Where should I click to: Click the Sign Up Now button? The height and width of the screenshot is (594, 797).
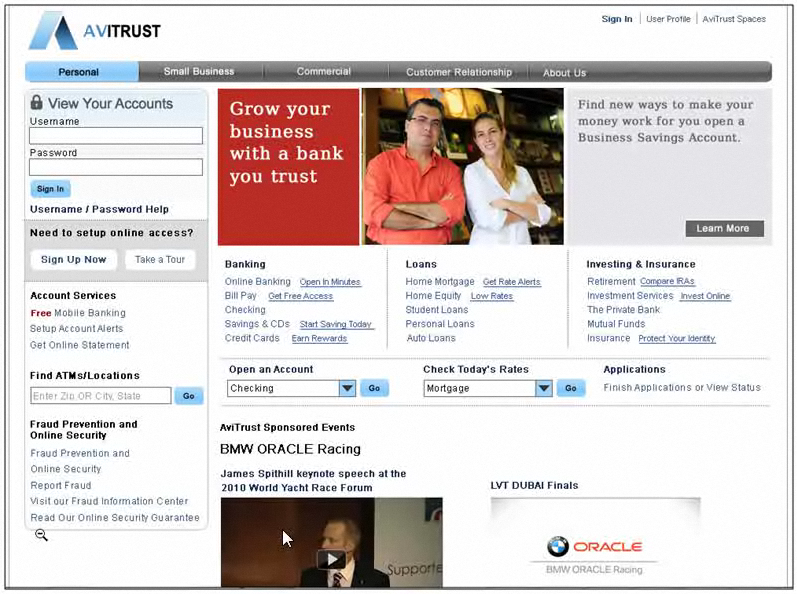point(73,259)
